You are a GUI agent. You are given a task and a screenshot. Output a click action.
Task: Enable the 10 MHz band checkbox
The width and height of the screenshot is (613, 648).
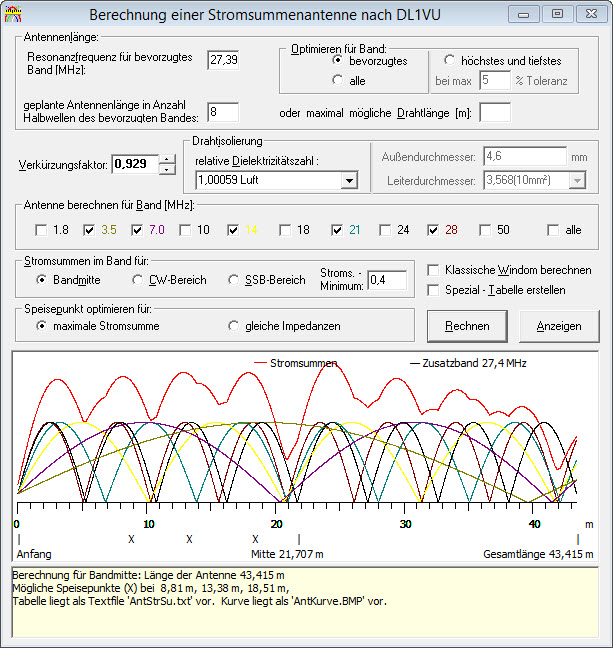(x=185, y=230)
